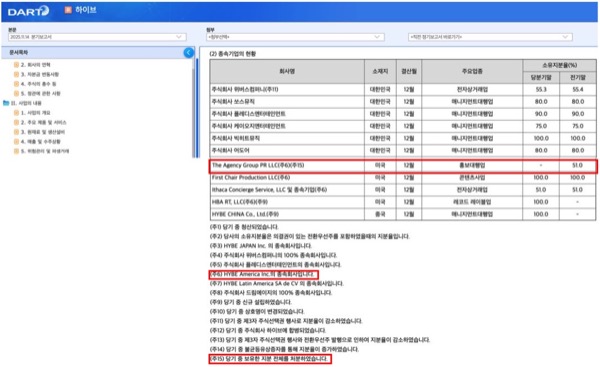Viewport: 600px width, 367px height.
Task: Click the 55.4 value in 위버스컴퍼니 row
Action: click(577, 89)
